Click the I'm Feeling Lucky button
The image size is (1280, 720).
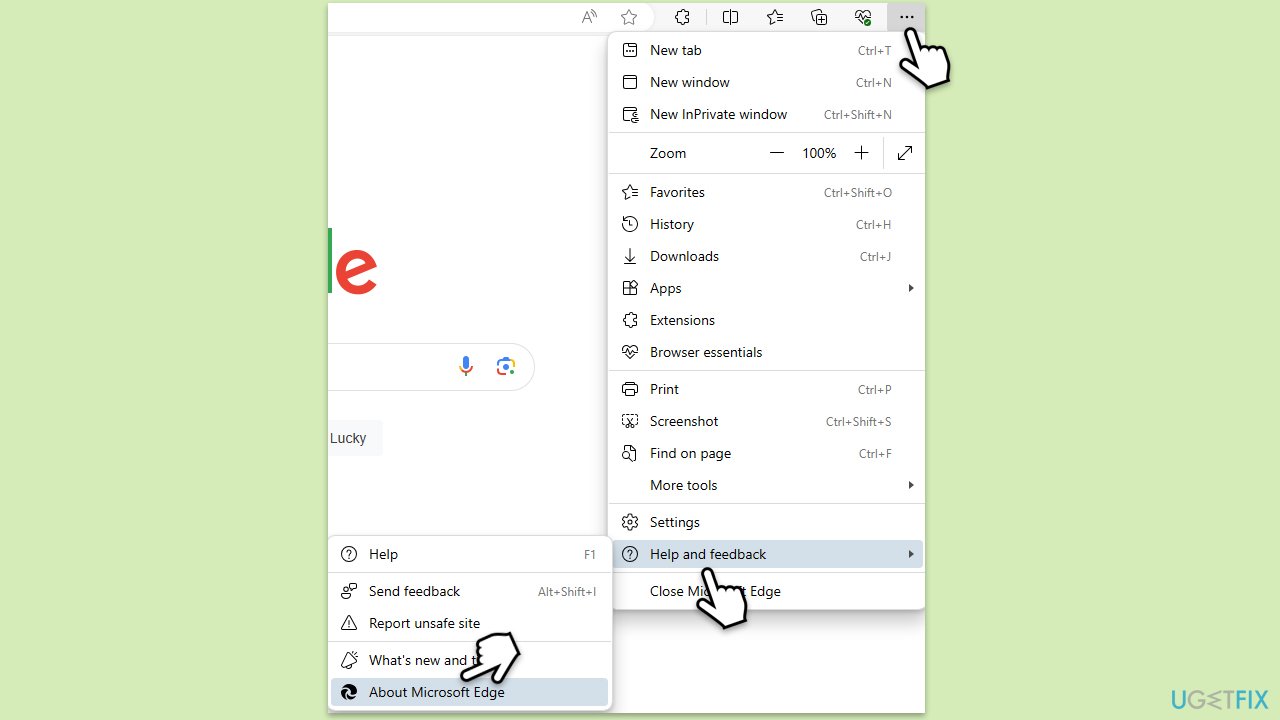pyautogui.click(x=355, y=438)
